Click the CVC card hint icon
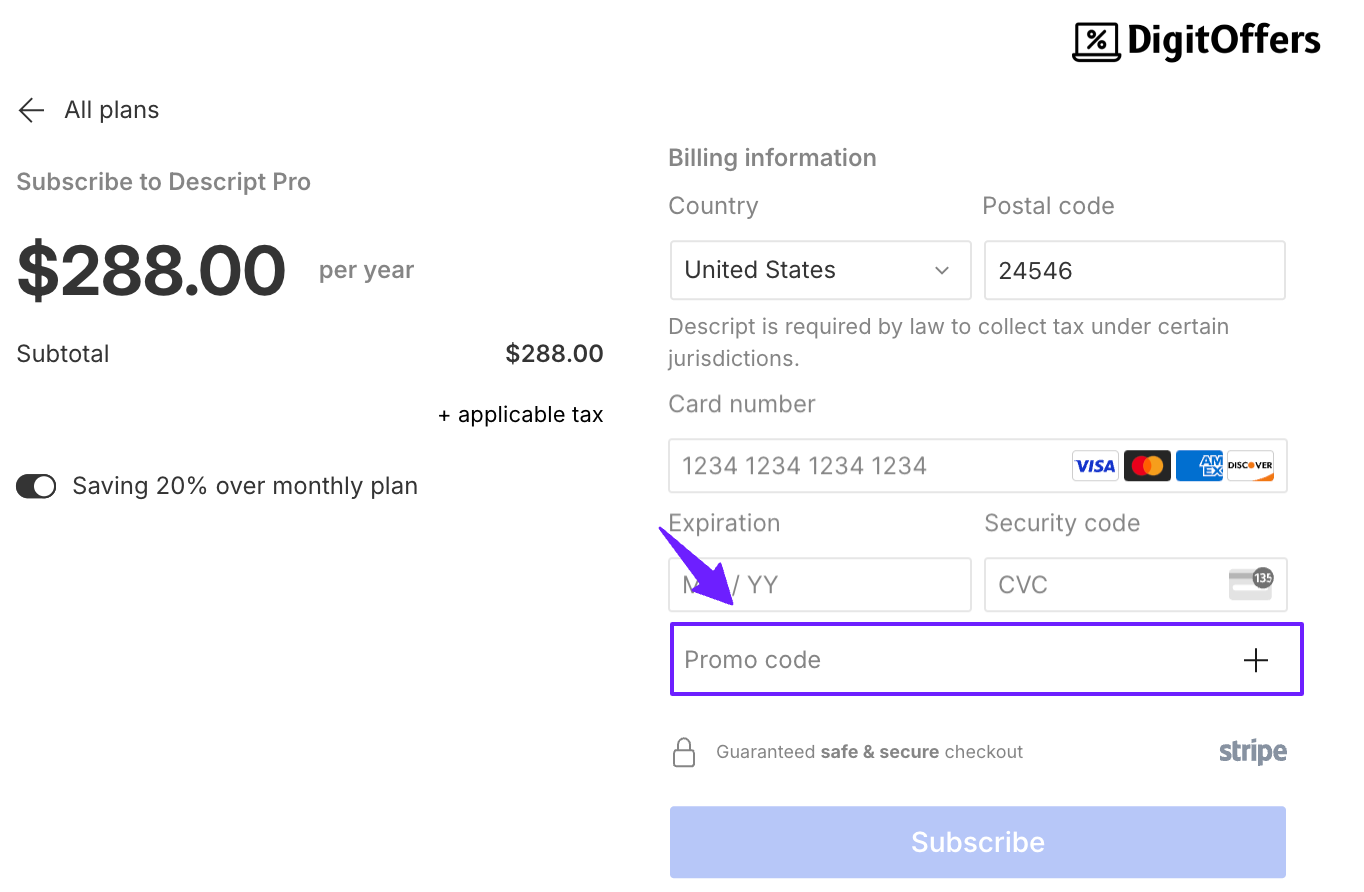 coord(1251,584)
